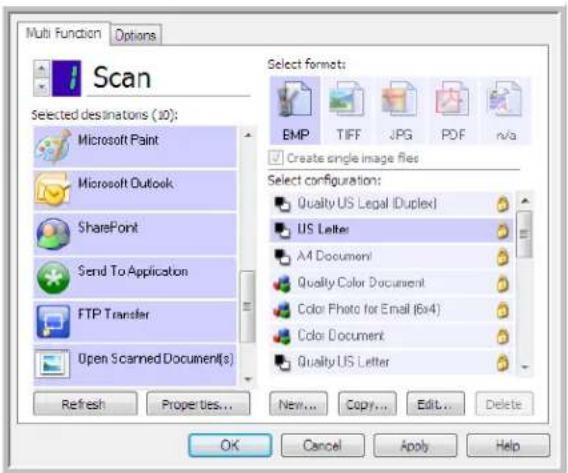
Task: Decrease the scan button number with down arrow
Action: click(x=42, y=87)
